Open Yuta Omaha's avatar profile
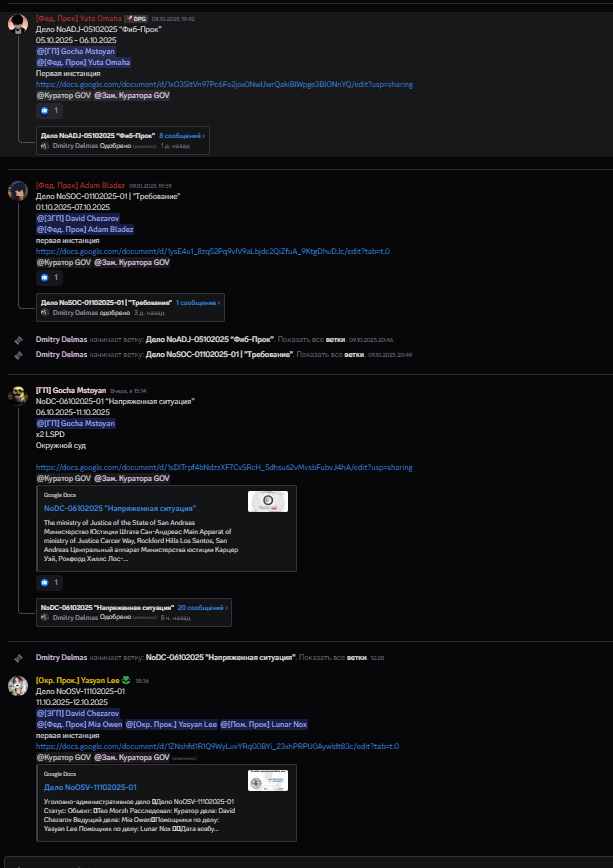This screenshot has width=613, height=868. pyautogui.click(x=18, y=23)
